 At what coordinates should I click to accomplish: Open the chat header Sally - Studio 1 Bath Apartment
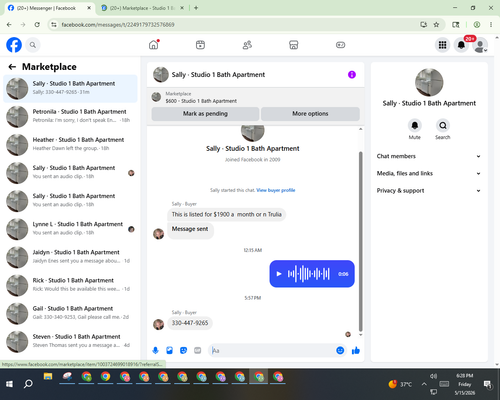(x=218, y=75)
